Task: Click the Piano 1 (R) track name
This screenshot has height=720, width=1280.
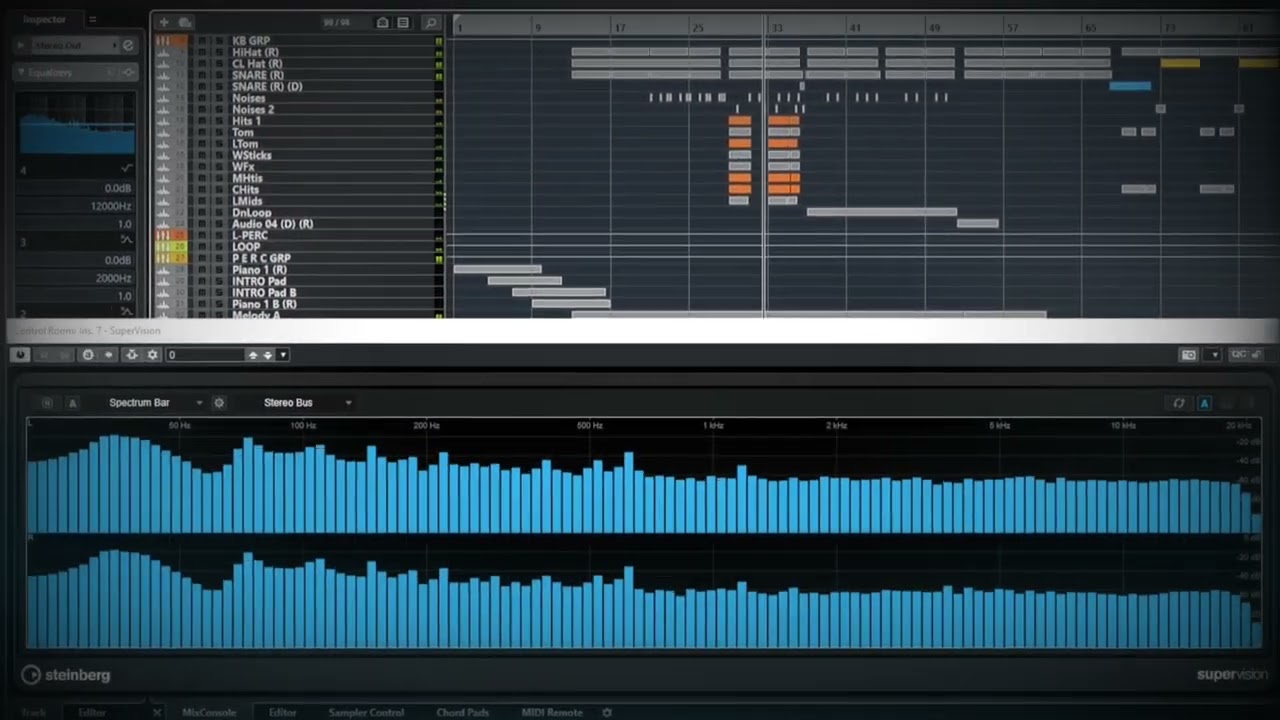Action: tap(259, 269)
